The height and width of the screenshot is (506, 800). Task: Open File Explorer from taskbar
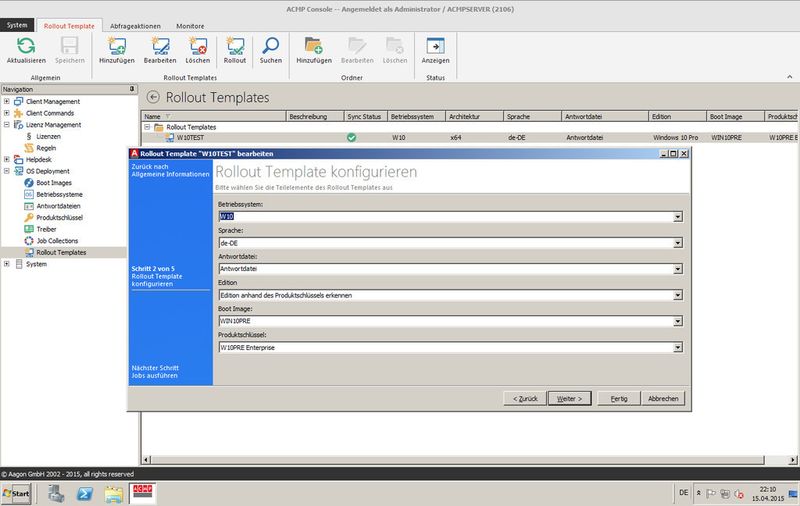tap(113, 494)
